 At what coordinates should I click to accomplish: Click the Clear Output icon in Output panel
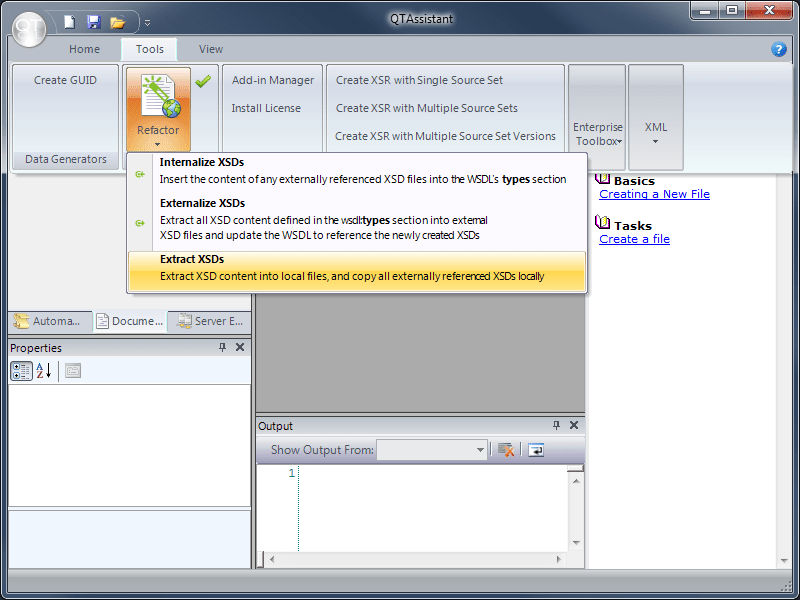[505, 450]
